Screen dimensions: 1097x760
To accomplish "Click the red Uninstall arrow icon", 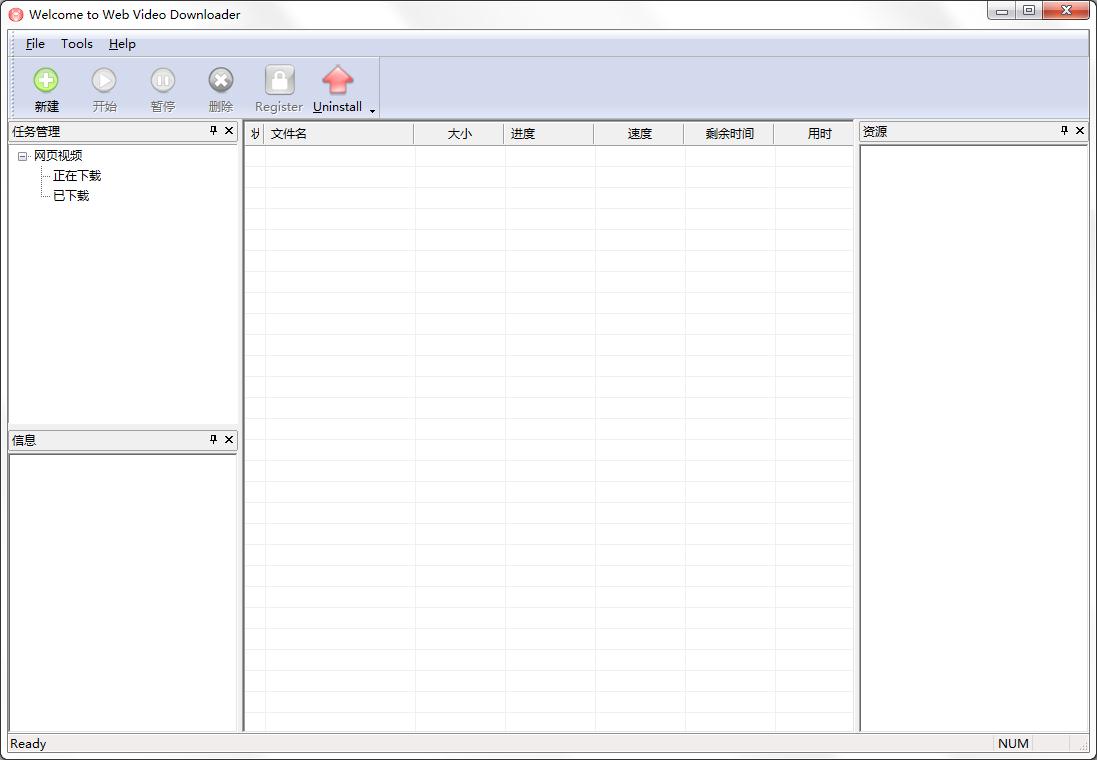I will click(x=338, y=81).
